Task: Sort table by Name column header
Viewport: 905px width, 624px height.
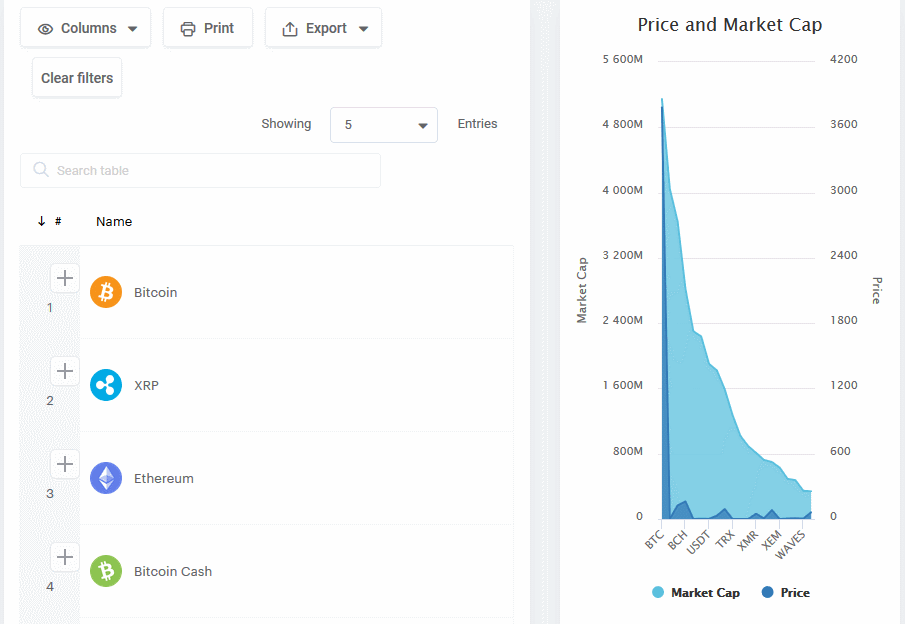Action: [x=114, y=222]
